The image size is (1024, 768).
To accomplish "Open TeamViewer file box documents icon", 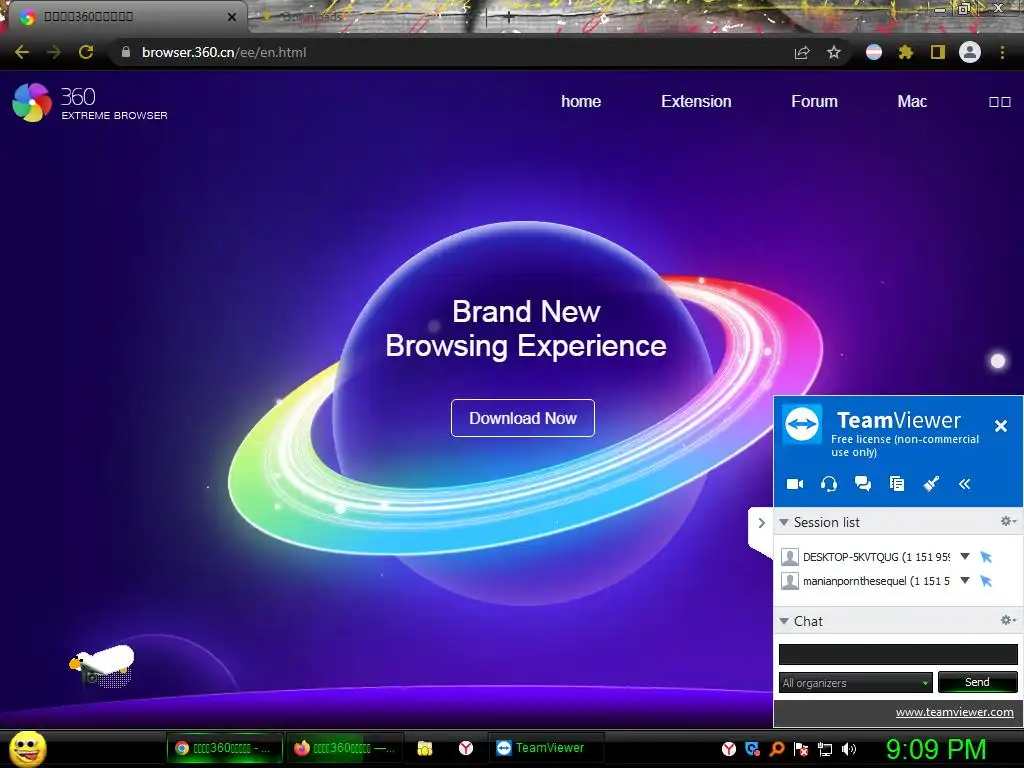I will 897,484.
